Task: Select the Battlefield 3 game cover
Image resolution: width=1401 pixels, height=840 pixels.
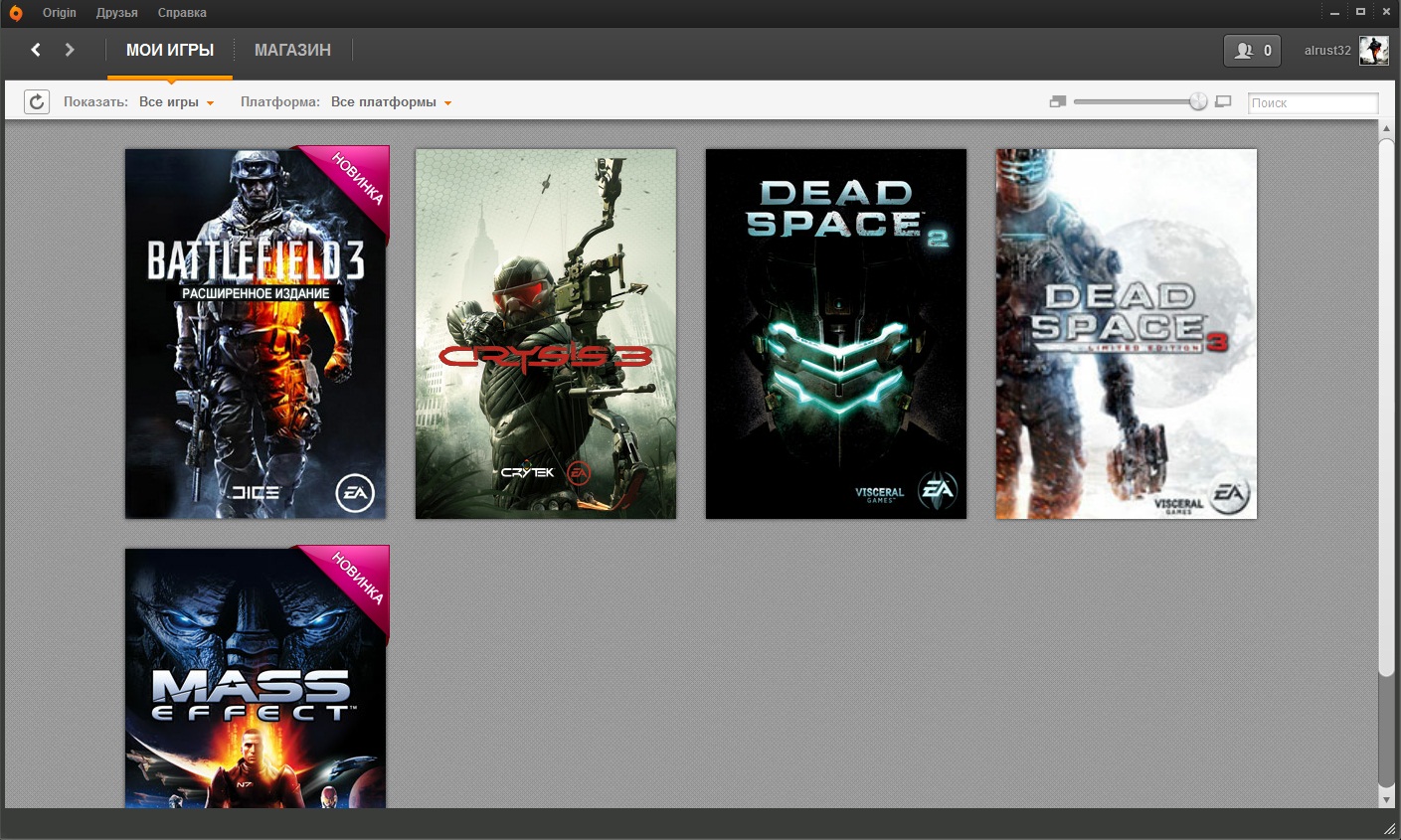Action: [256, 334]
